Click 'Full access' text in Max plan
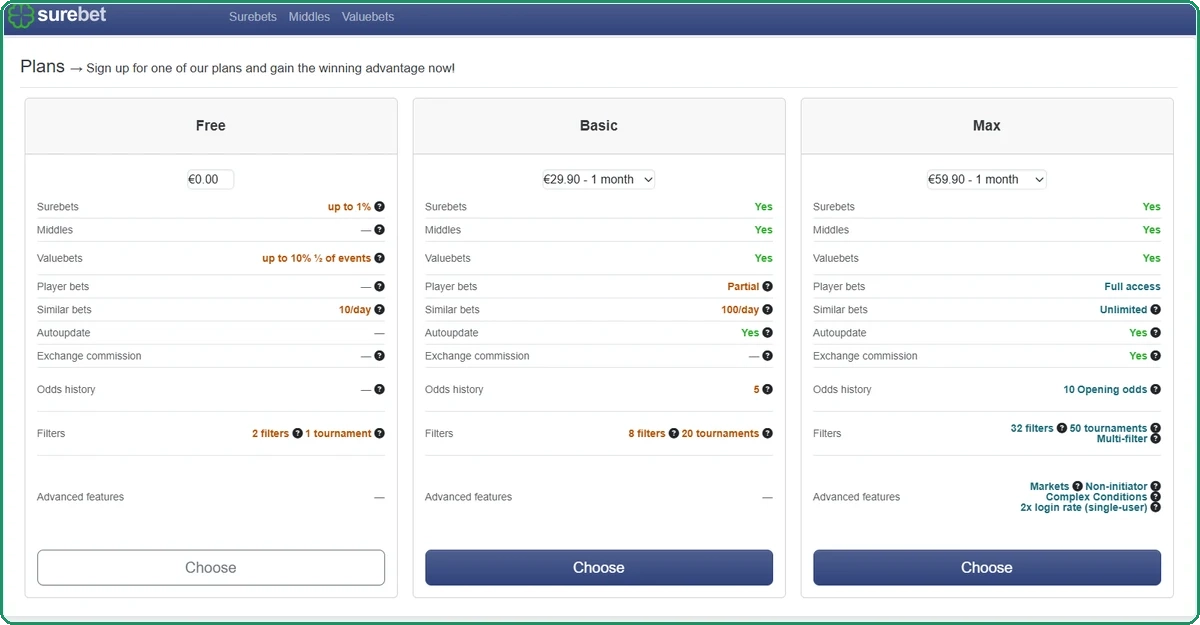This screenshot has height=625, width=1200. 1132,287
